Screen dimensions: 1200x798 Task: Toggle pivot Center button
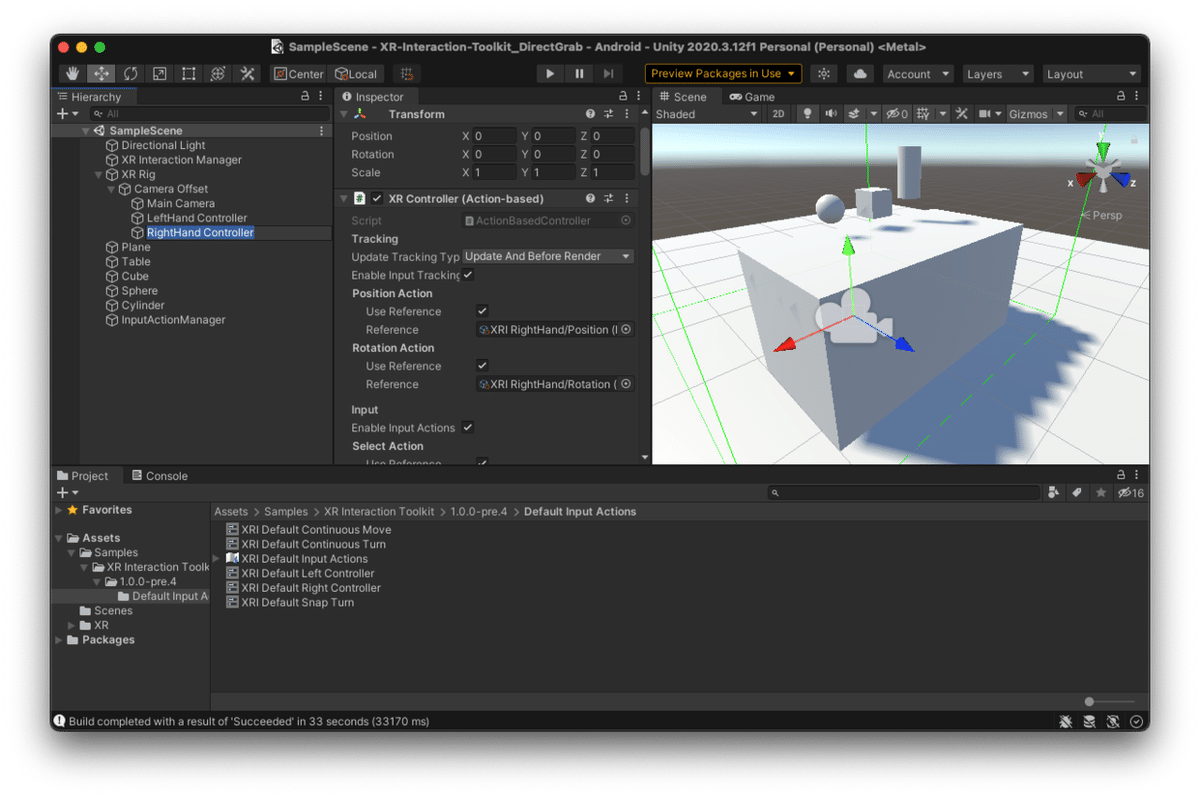tap(299, 74)
